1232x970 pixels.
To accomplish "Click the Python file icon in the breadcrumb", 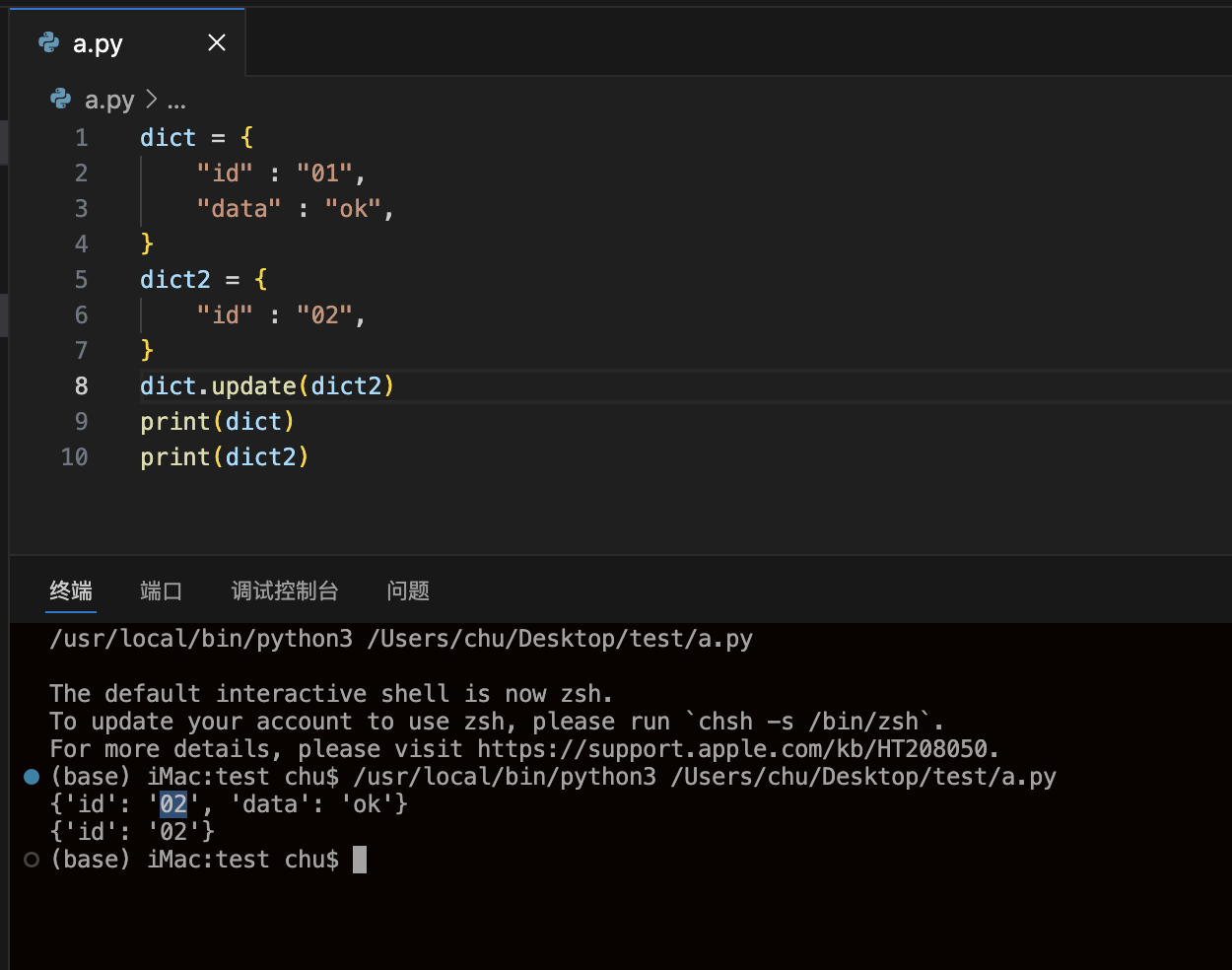I will point(60,100).
